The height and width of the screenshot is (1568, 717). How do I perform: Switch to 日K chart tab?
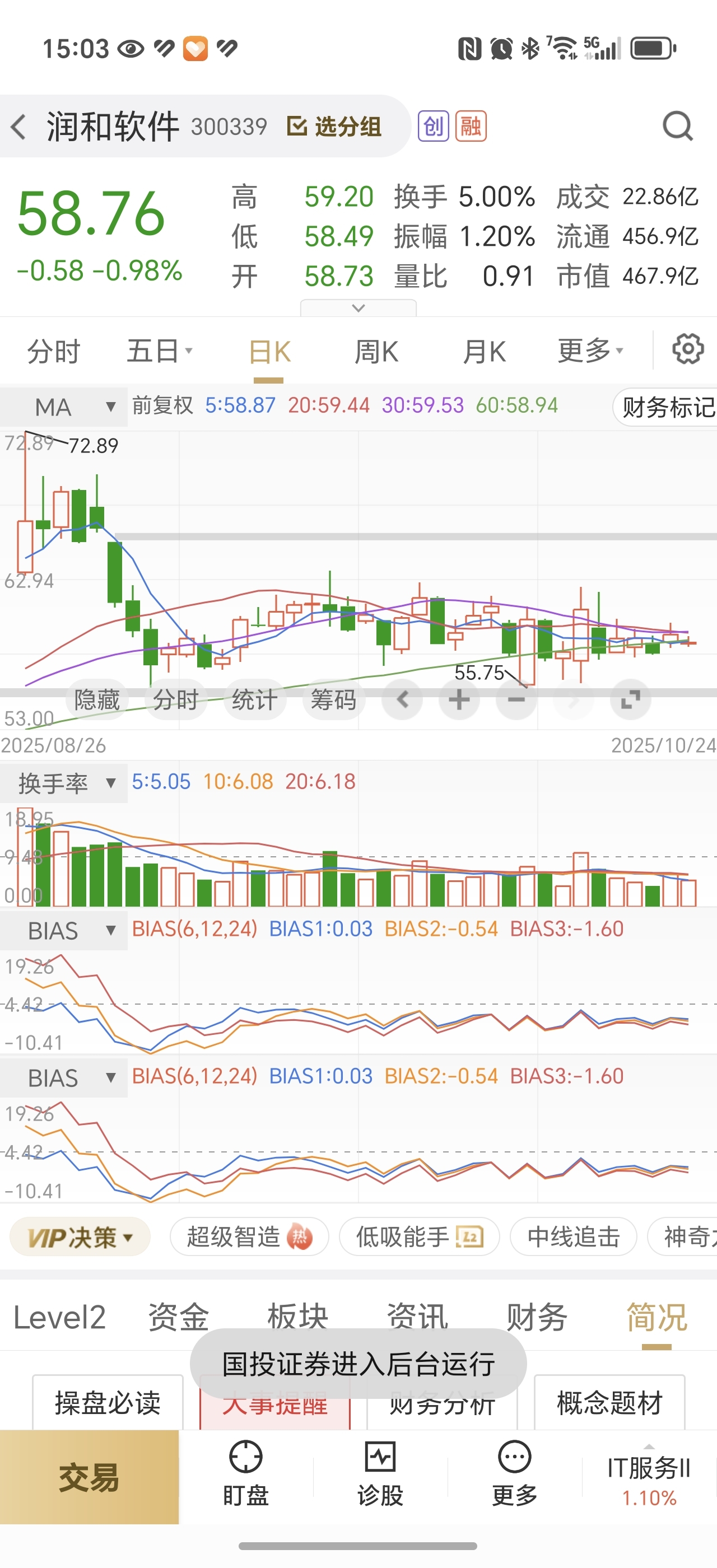269,351
